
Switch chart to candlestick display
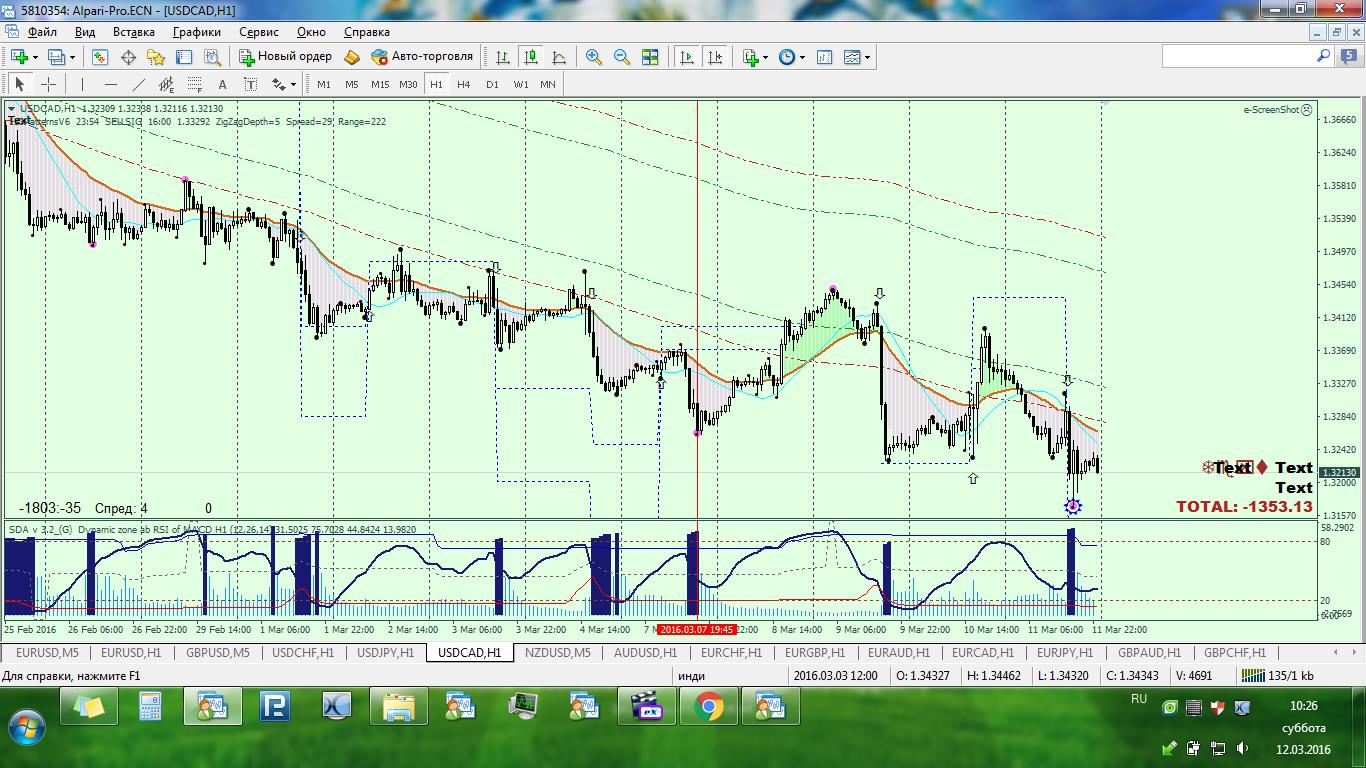coord(531,57)
